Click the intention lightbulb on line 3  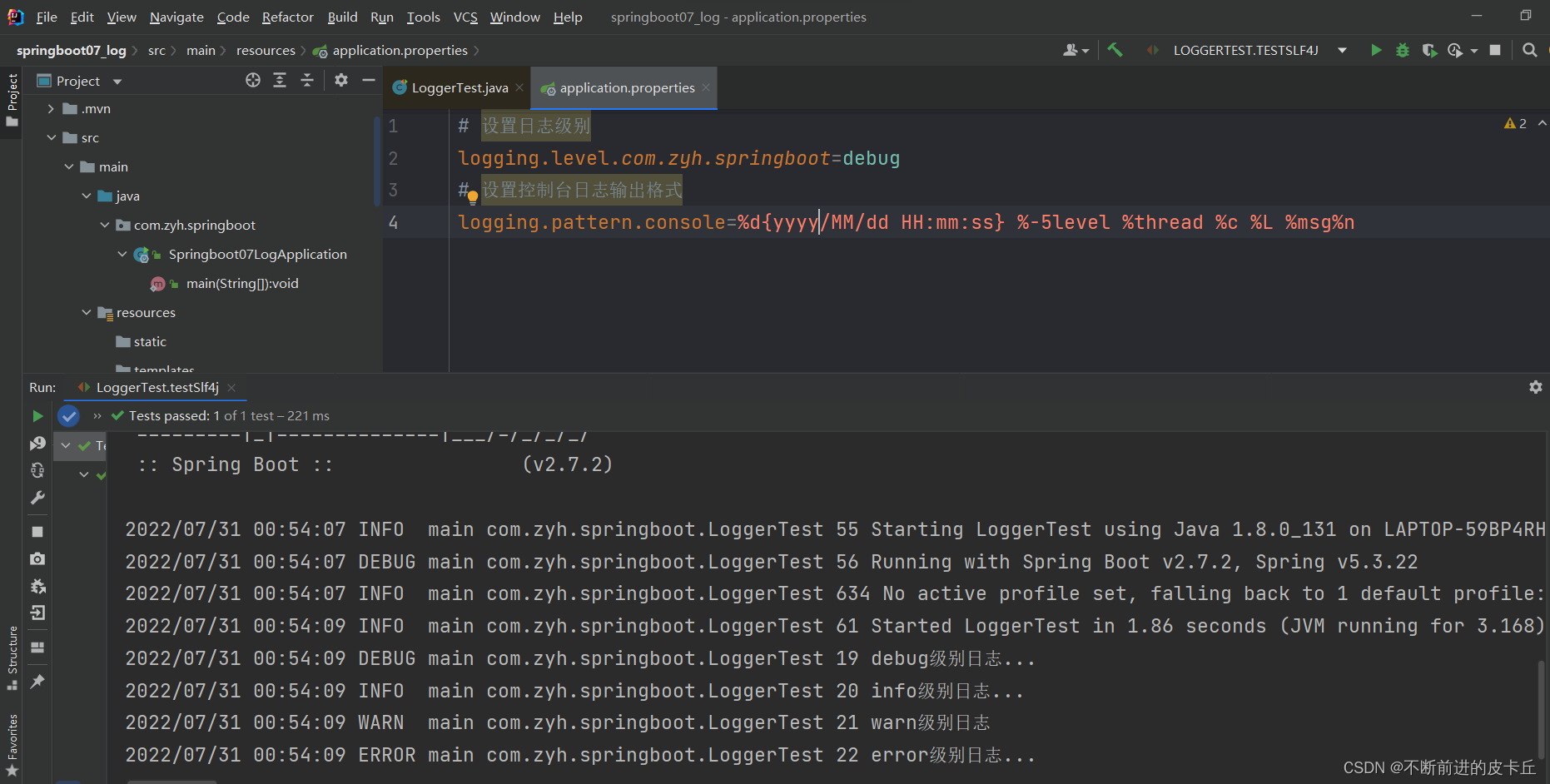(473, 198)
